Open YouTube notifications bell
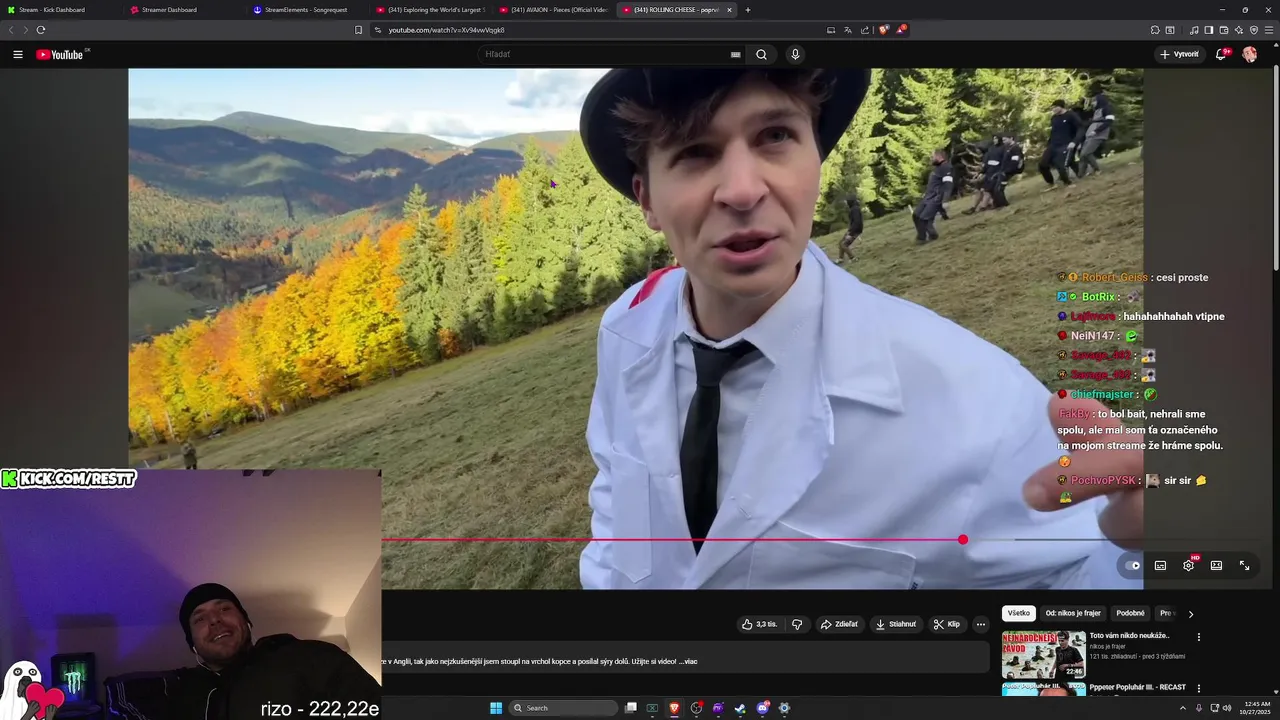The width and height of the screenshot is (1280, 720). point(1221,54)
